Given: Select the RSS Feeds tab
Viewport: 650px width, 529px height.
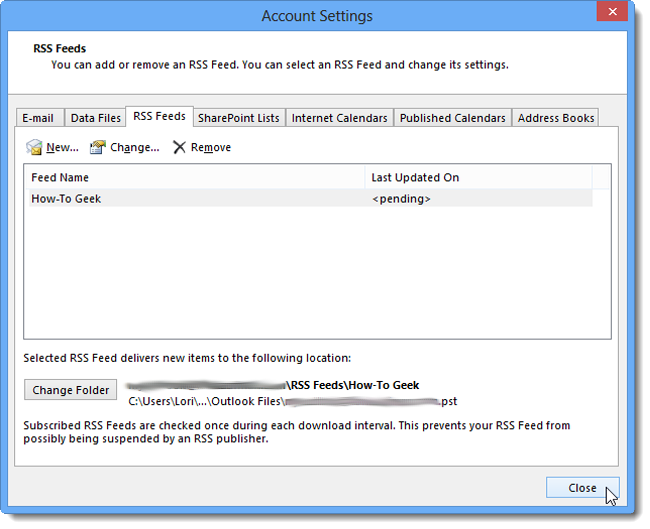Looking at the screenshot, I should click(x=159, y=116).
